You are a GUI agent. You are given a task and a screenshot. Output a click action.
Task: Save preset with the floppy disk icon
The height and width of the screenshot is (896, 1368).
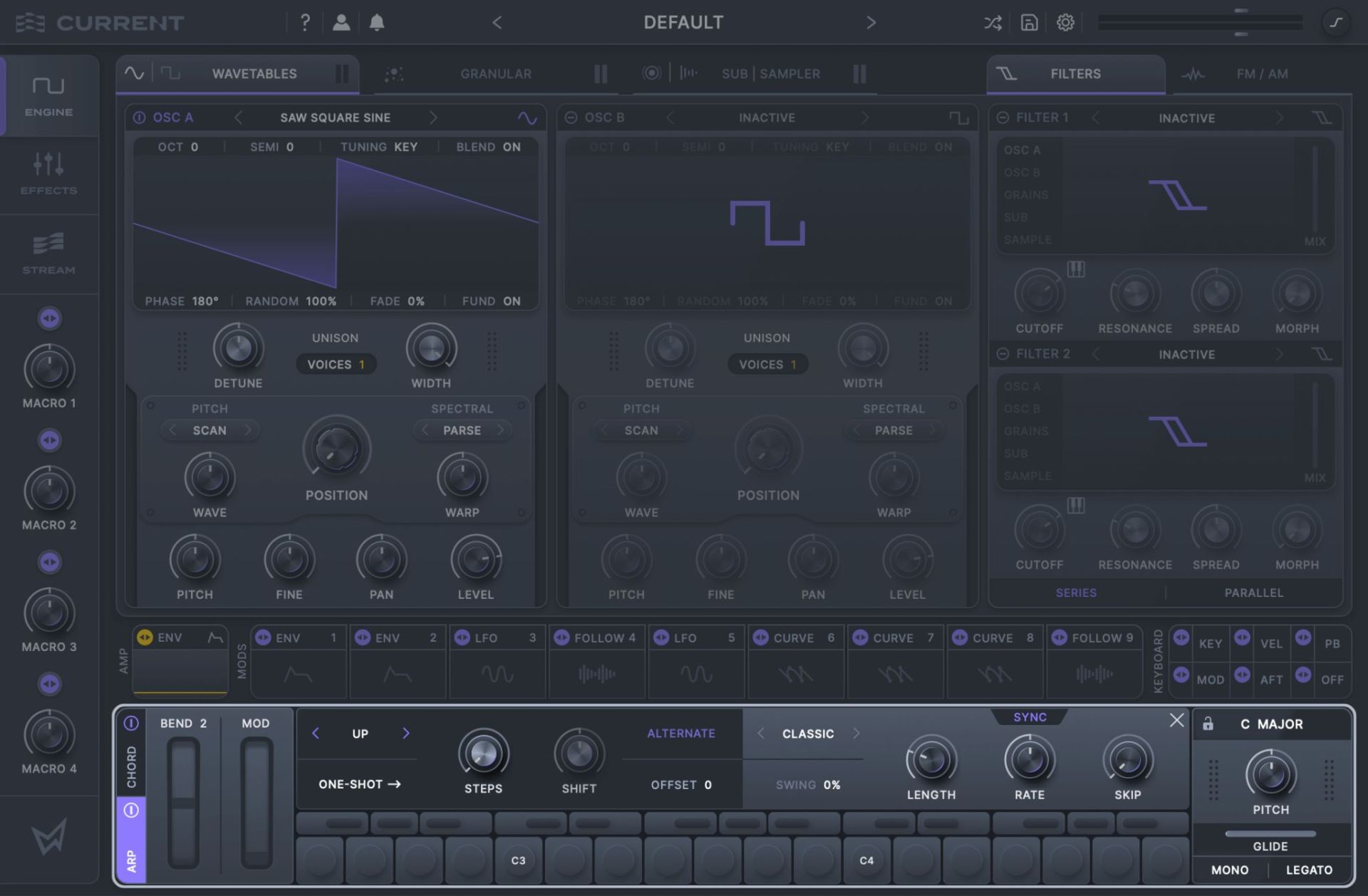(1029, 23)
